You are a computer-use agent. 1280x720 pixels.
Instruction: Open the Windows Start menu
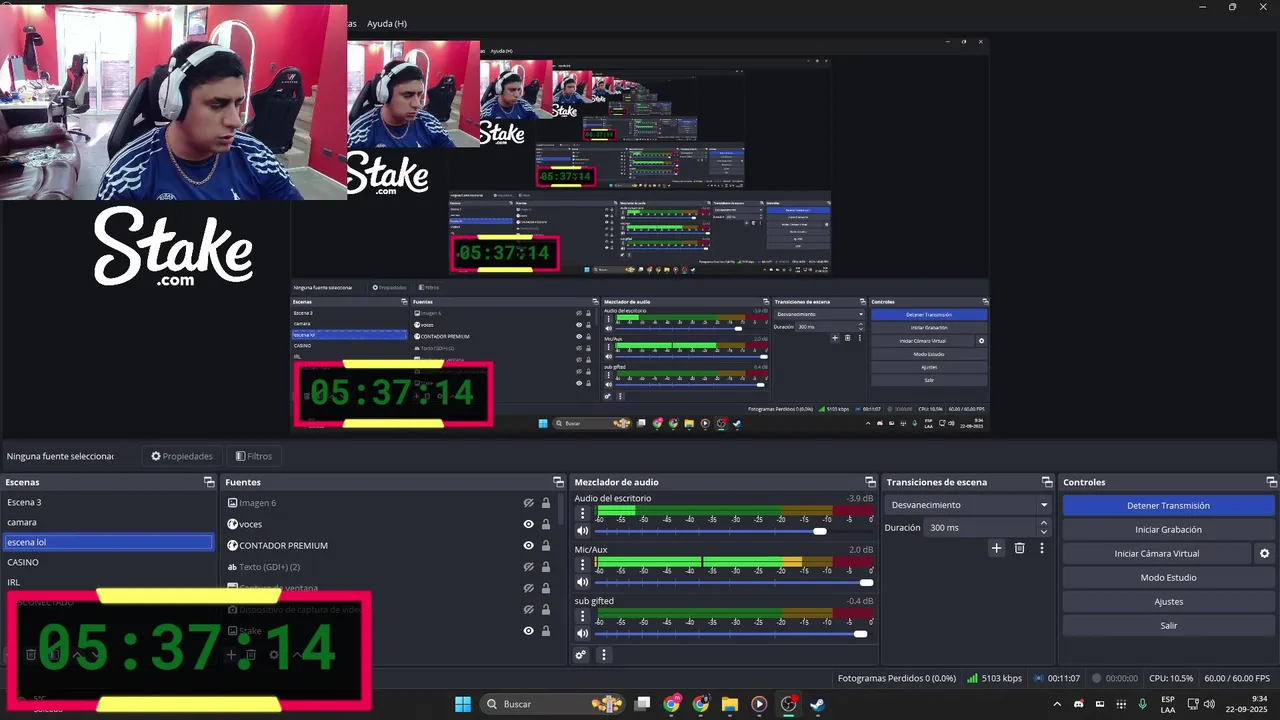pyautogui.click(x=463, y=704)
